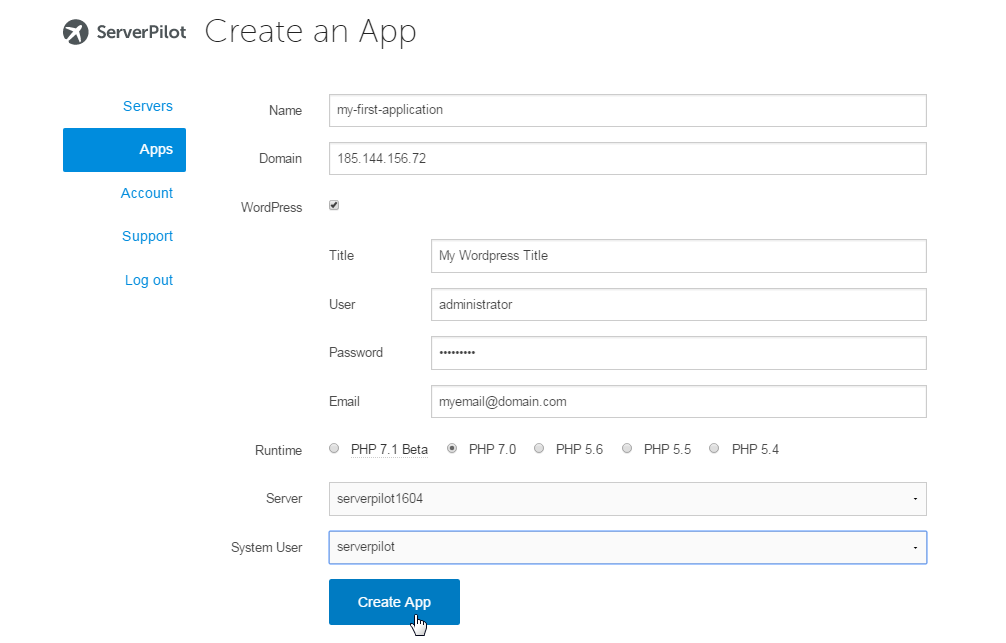Click the PHP 5.6 label text

(579, 449)
